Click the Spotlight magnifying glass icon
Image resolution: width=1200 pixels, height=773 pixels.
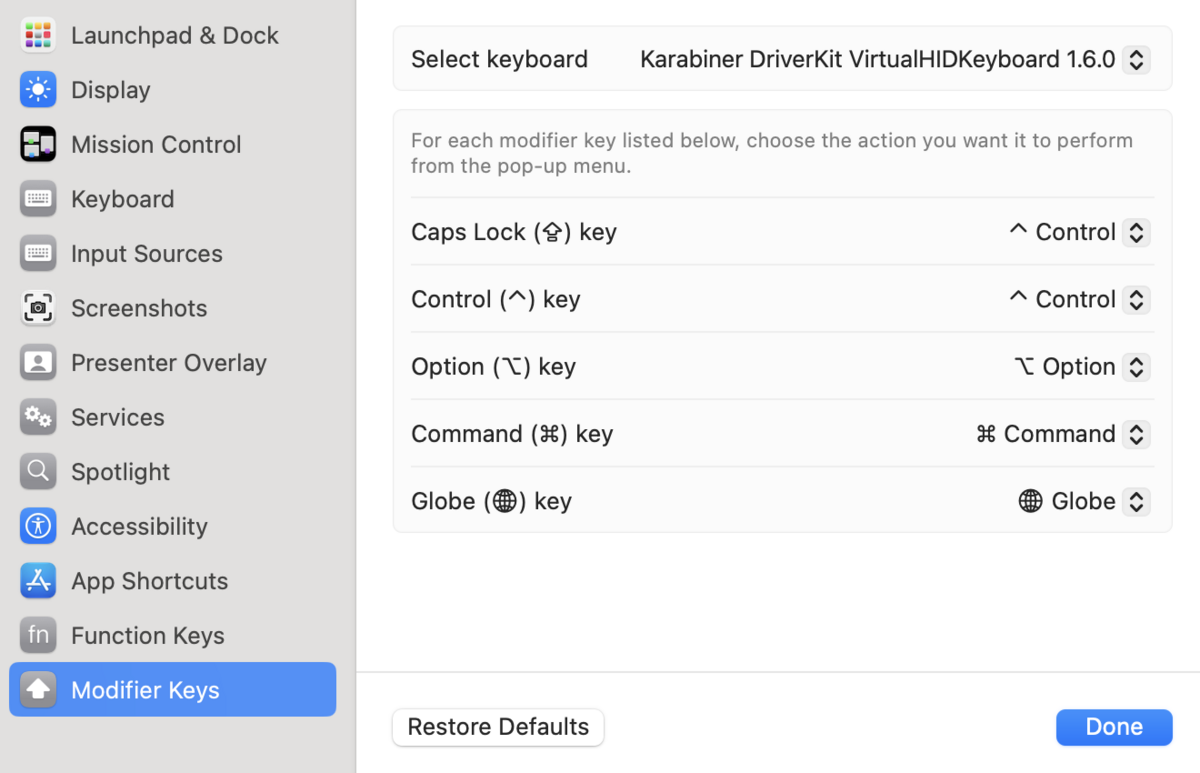[38, 471]
